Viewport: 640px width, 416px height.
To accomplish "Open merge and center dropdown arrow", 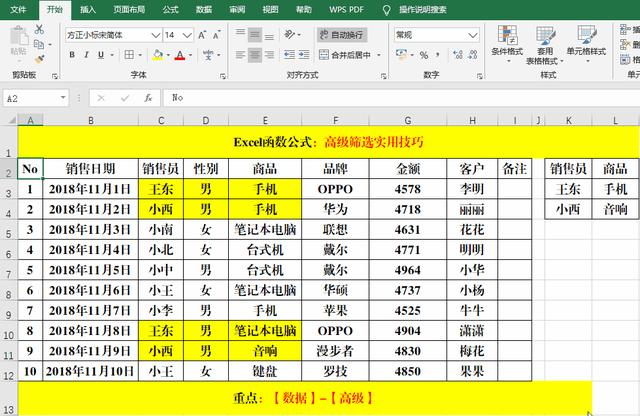I will (x=379, y=55).
